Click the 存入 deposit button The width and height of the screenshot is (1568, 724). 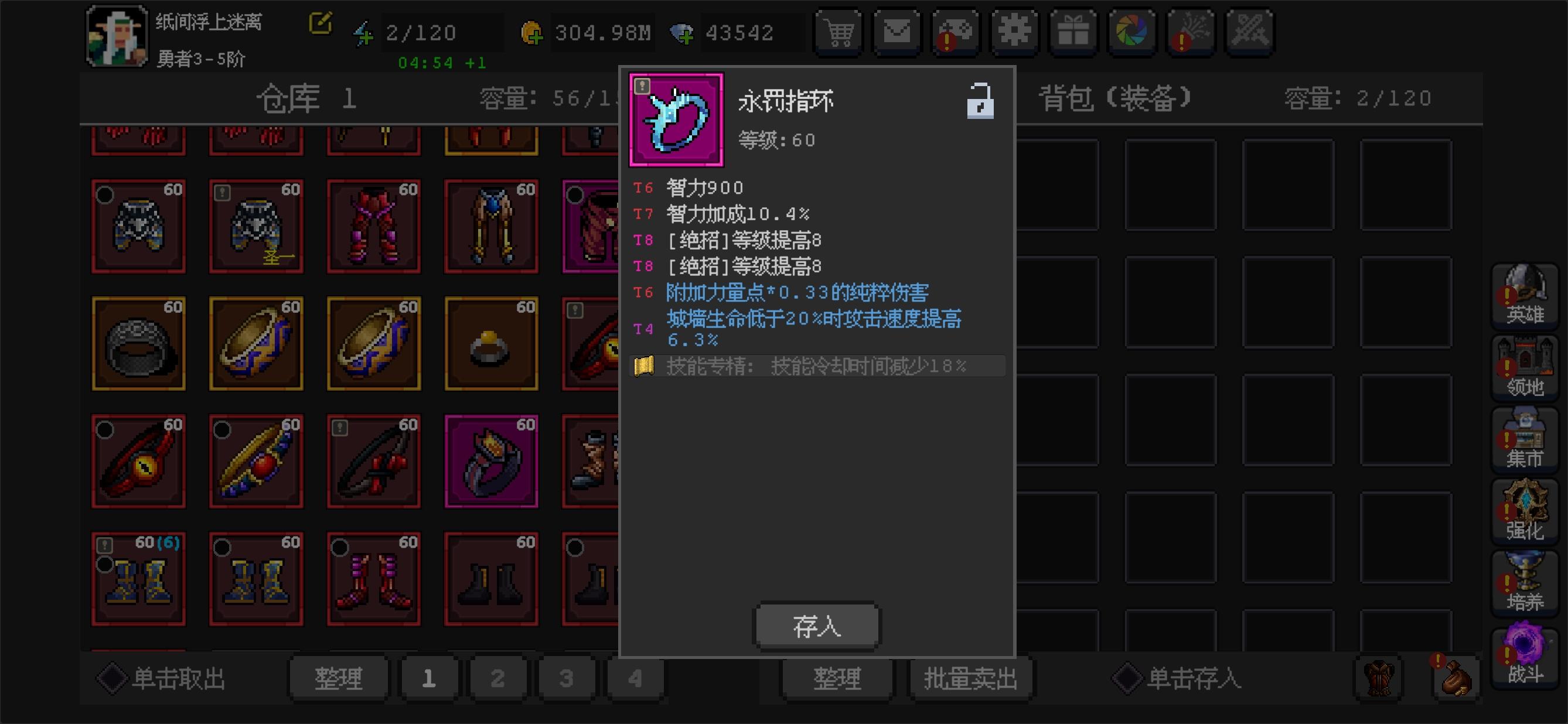point(817,626)
